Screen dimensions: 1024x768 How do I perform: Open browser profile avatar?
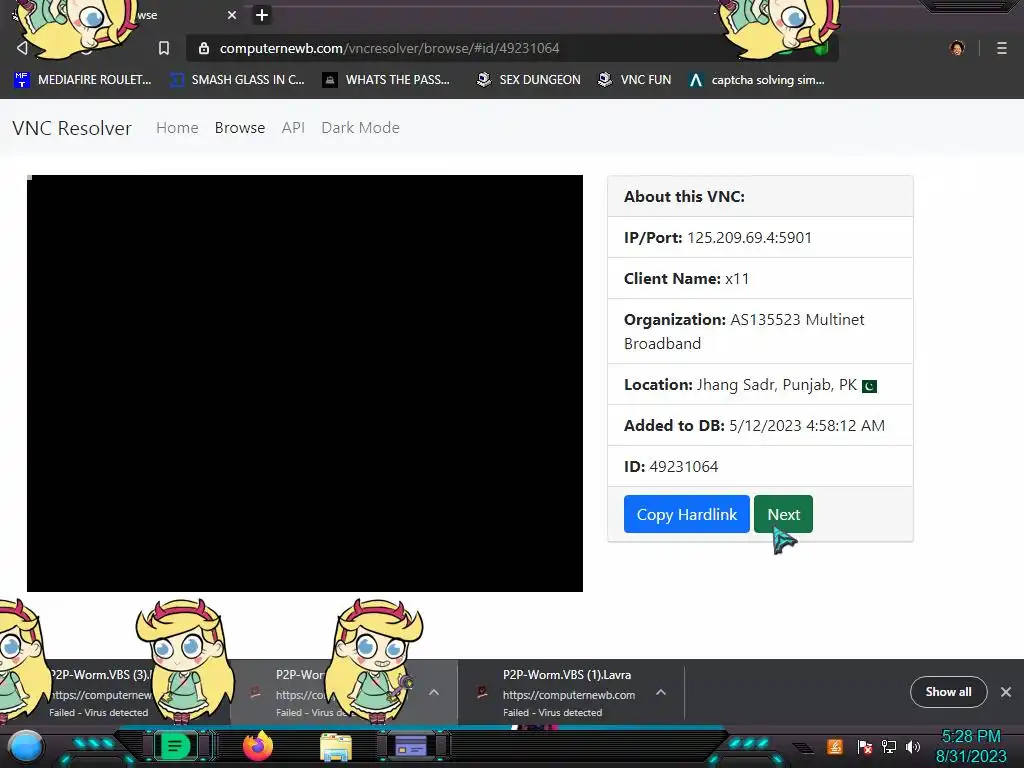pos(957,48)
